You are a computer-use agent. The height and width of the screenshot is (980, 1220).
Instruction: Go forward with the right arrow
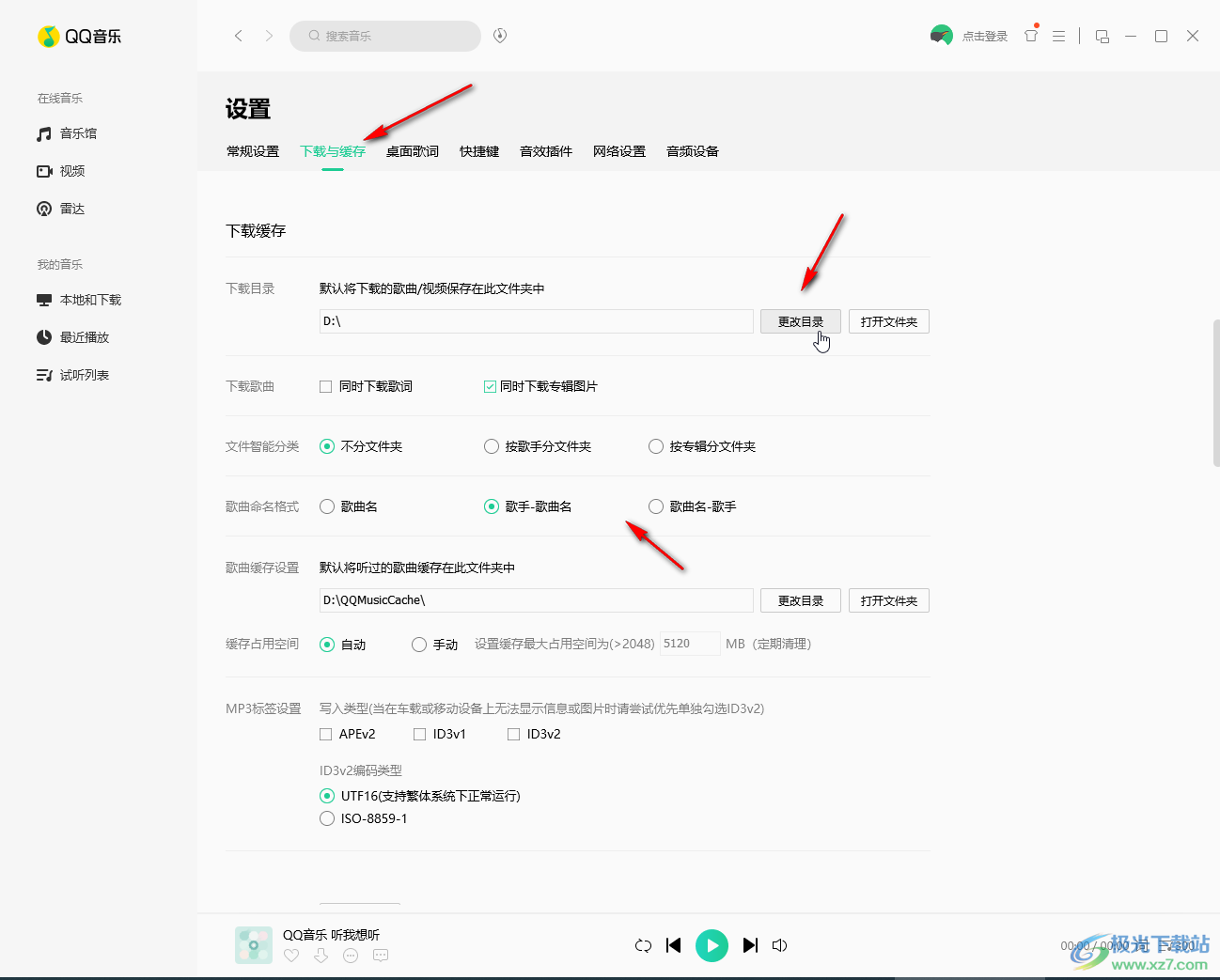269,36
